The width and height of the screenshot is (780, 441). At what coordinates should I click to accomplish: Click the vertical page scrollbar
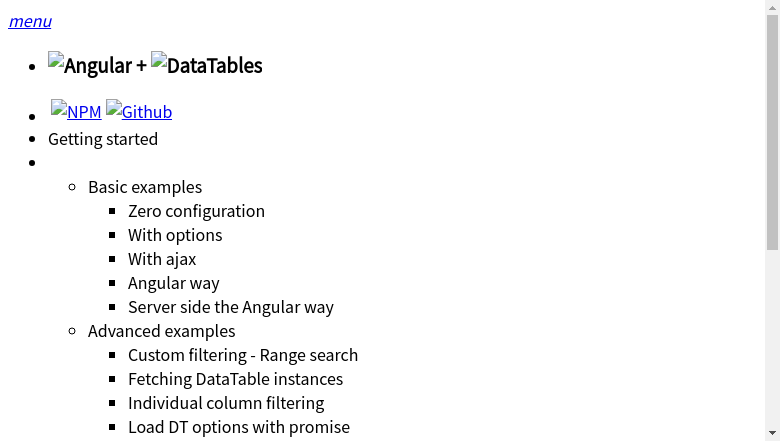click(x=772, y=130)
